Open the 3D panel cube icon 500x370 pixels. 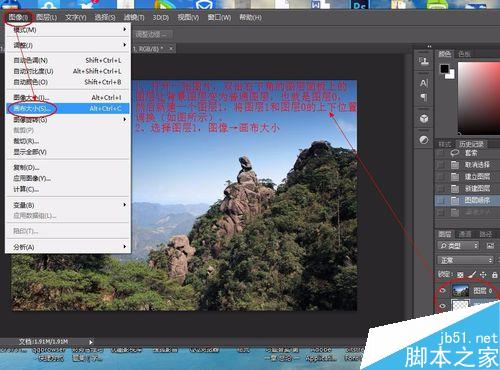tap(424, 119)
